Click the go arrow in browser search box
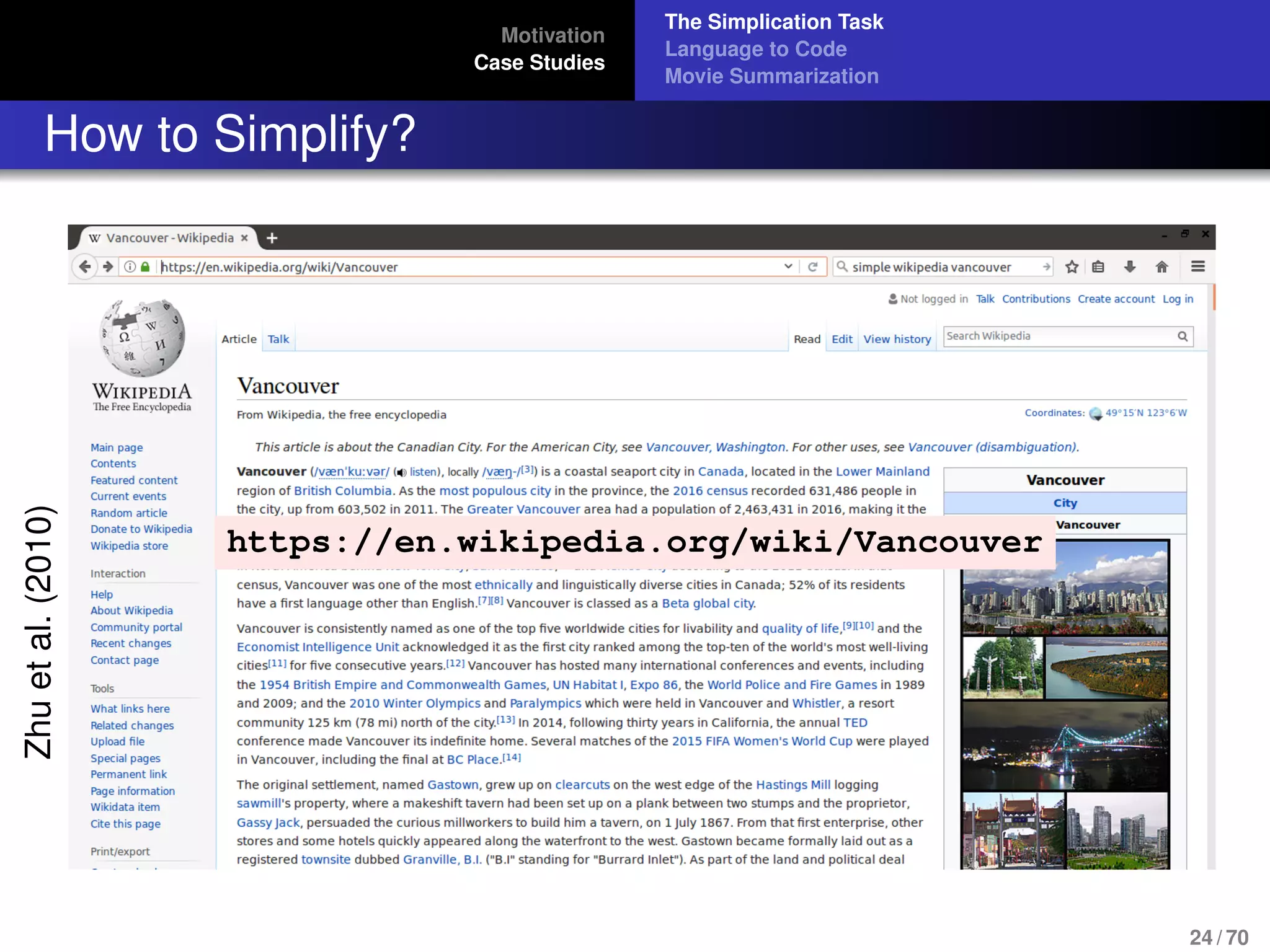The image size is (1270, 952). [1047, 267]
